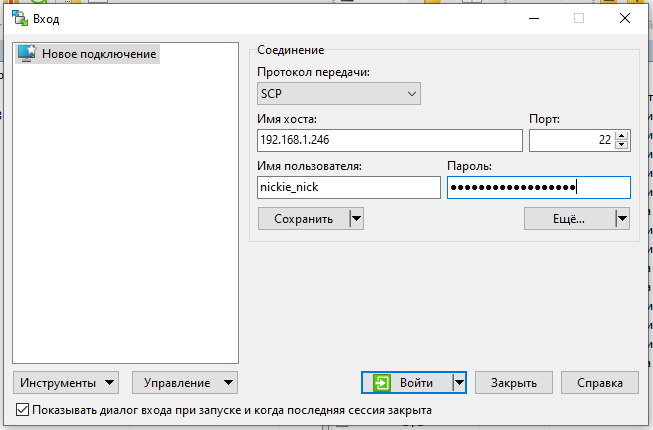Select the Новое подключение computer icon

point(27,53)
